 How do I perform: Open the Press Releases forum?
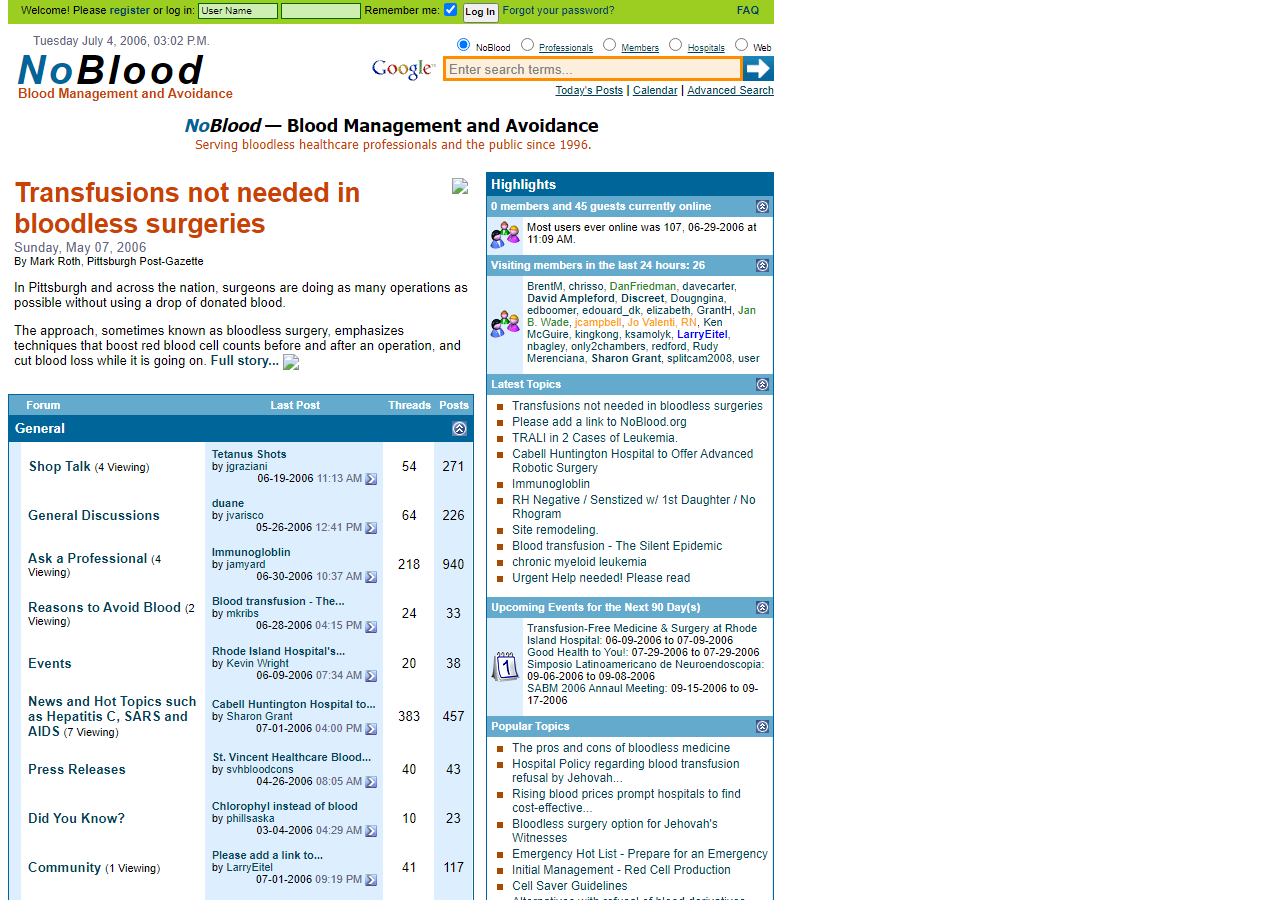(77, 770)
